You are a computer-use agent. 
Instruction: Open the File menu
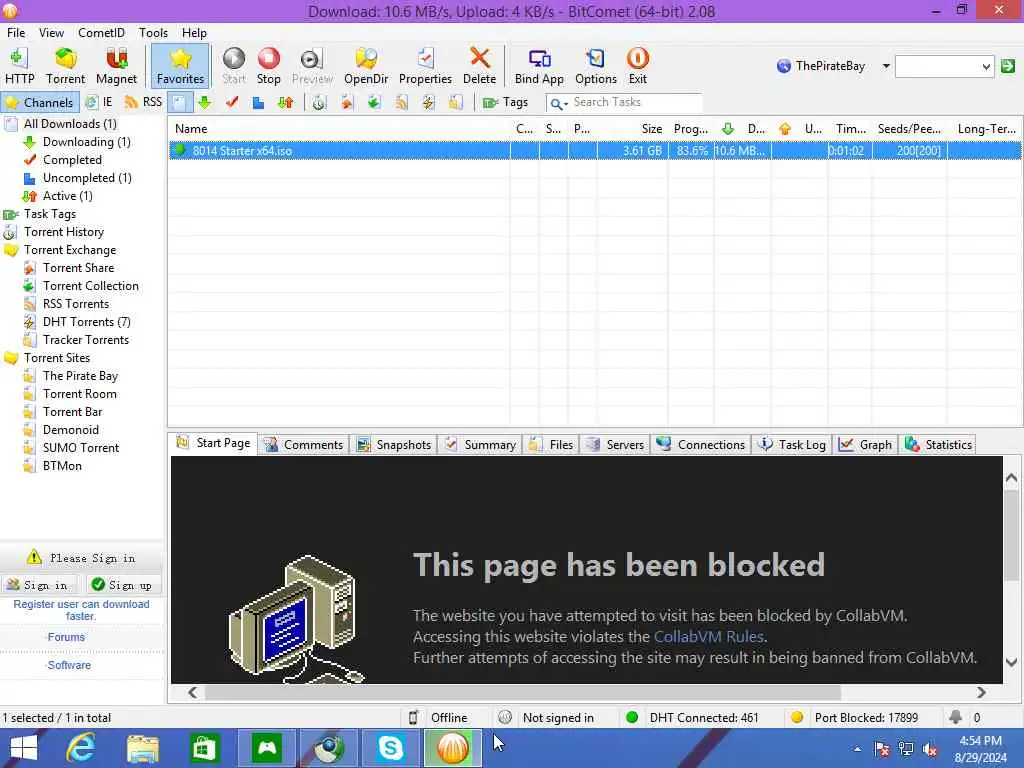(x=16, y=33)
